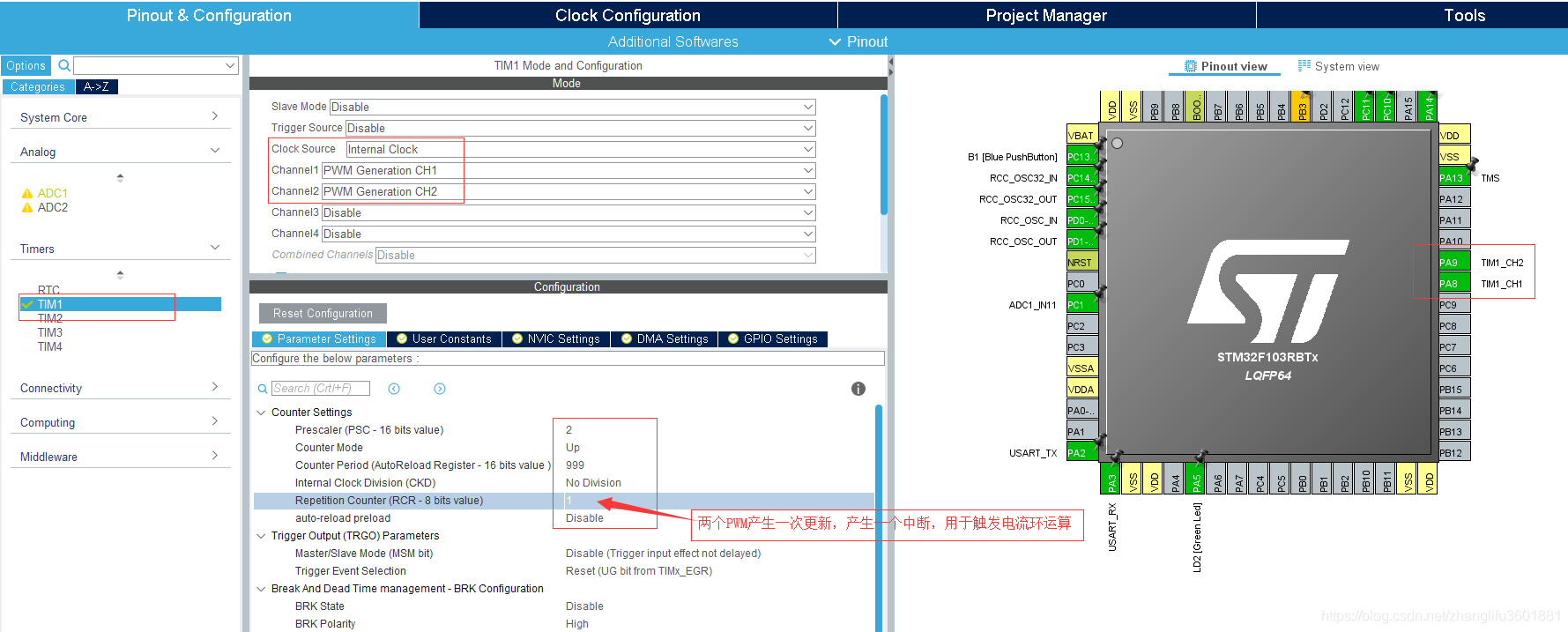Screen dimensions: 1568x632
Task: Collapse Trigger Output (TRGO) Parameters group
Action: (x=261, y=536)
